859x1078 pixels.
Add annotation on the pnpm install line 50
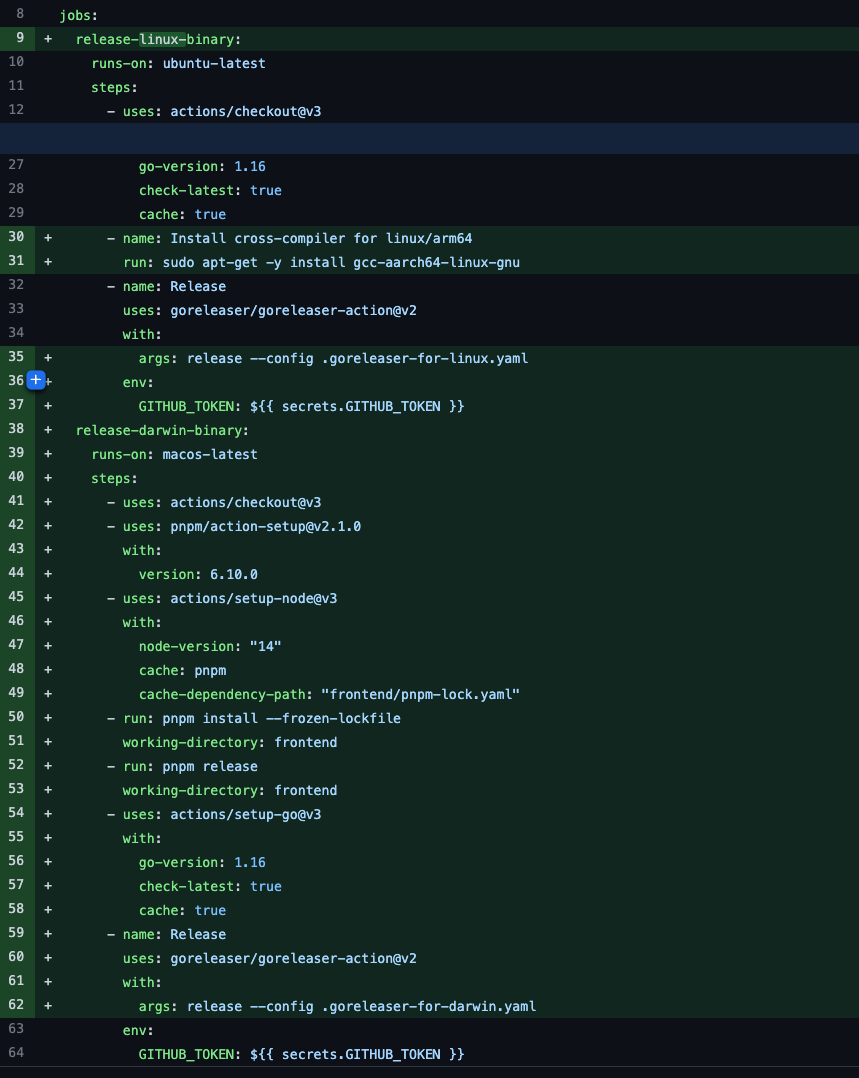coord(36,718)
